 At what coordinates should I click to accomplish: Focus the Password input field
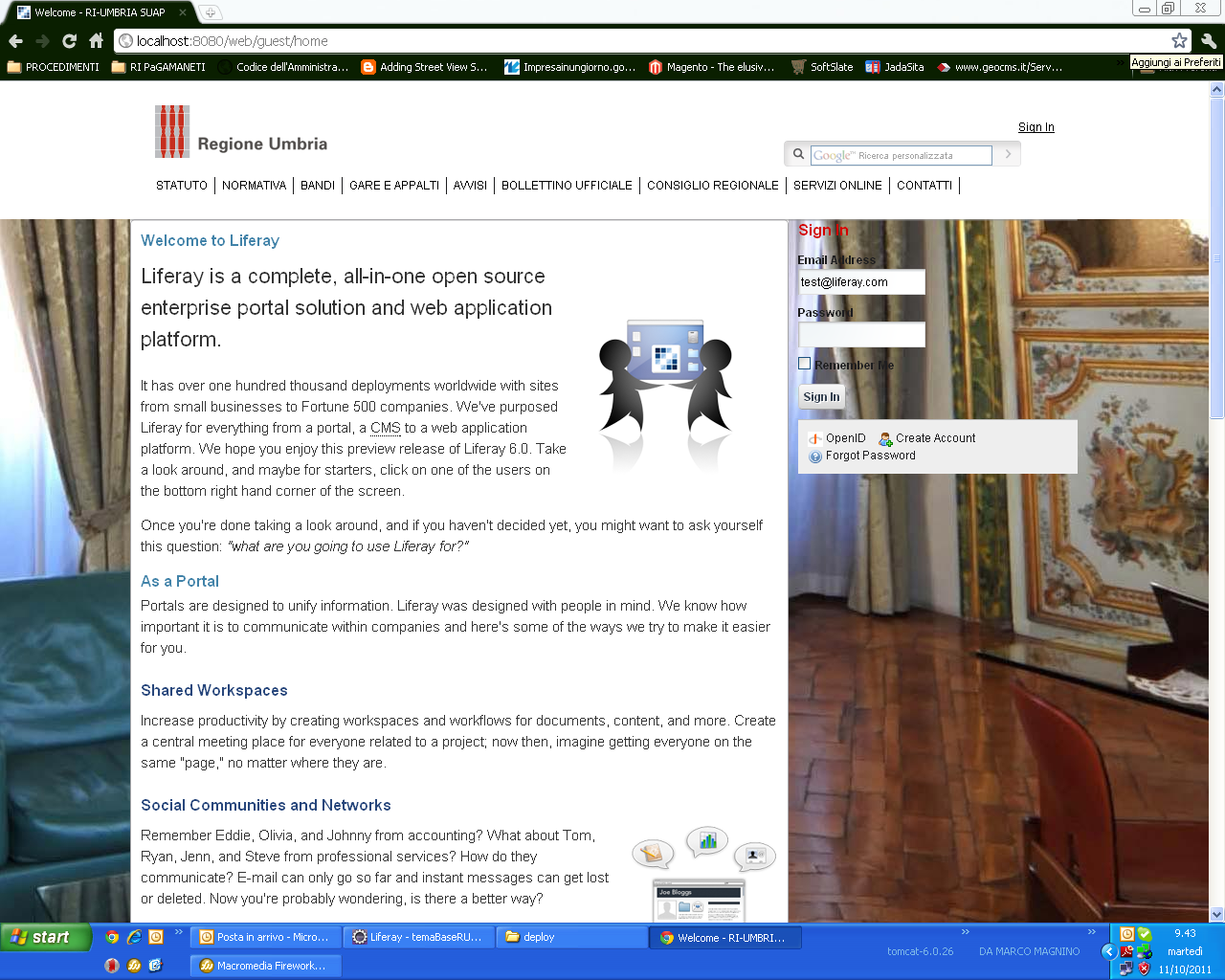pyautogui.click(x=861, y=335)
